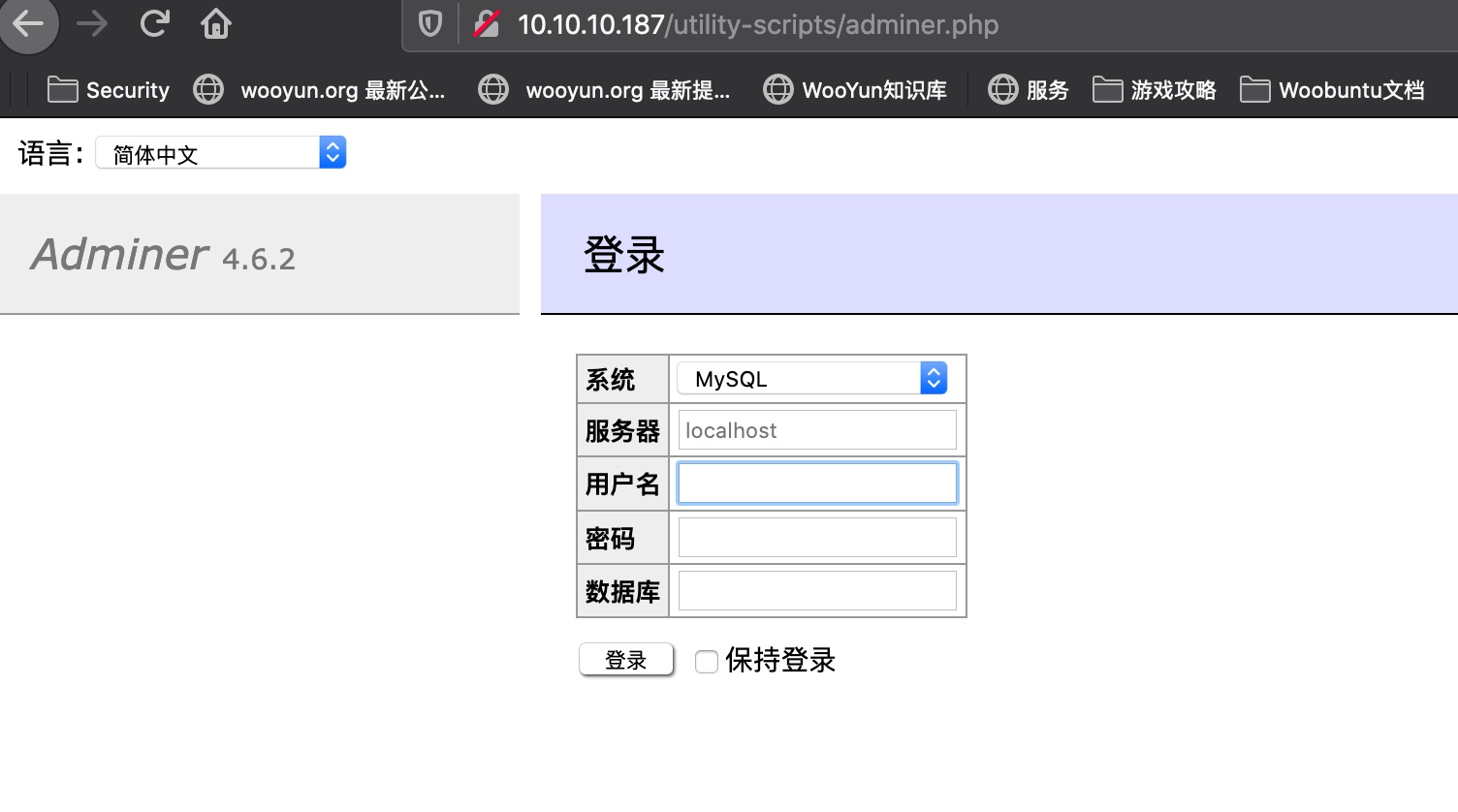The width and height of the screenshot is (1458, 812).
Task: Open the 服务 bookmark
Action: click(x=1028, y=90)
